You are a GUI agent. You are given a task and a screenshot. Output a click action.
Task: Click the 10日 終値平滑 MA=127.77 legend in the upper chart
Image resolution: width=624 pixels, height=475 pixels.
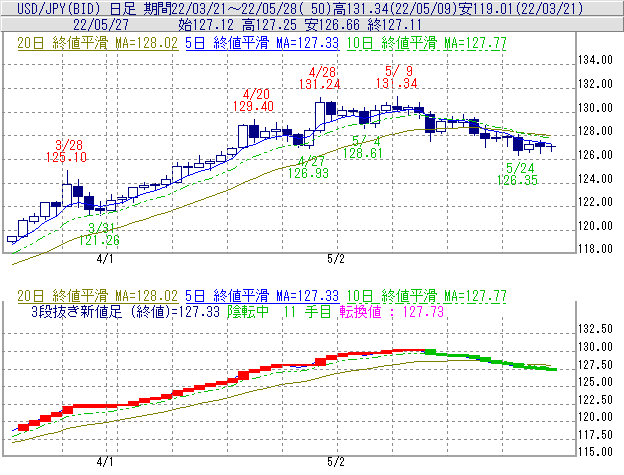[x=427, y=43]
